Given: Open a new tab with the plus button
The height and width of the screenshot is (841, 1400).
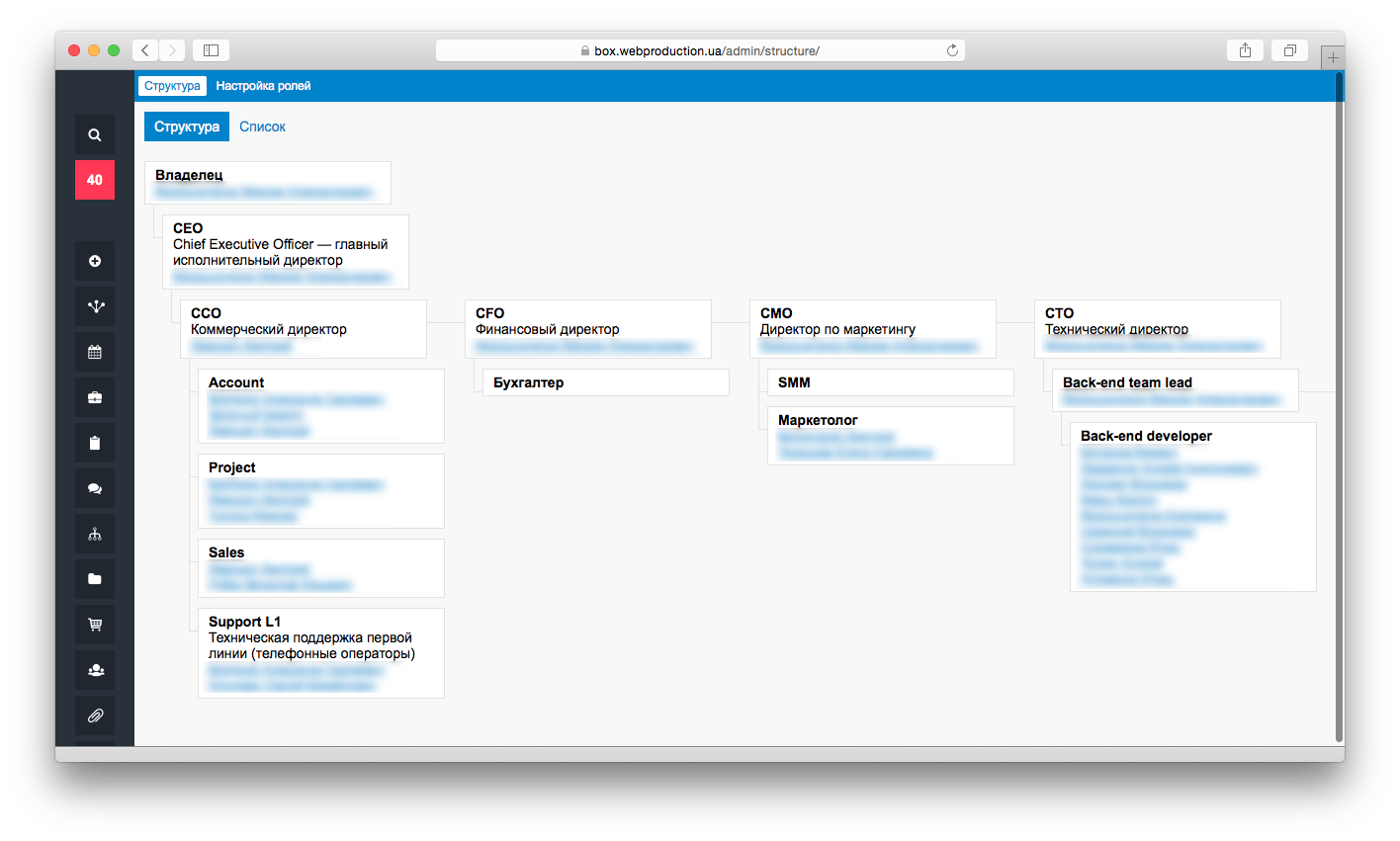Looking at the screenshot, I should (1333, 57).
